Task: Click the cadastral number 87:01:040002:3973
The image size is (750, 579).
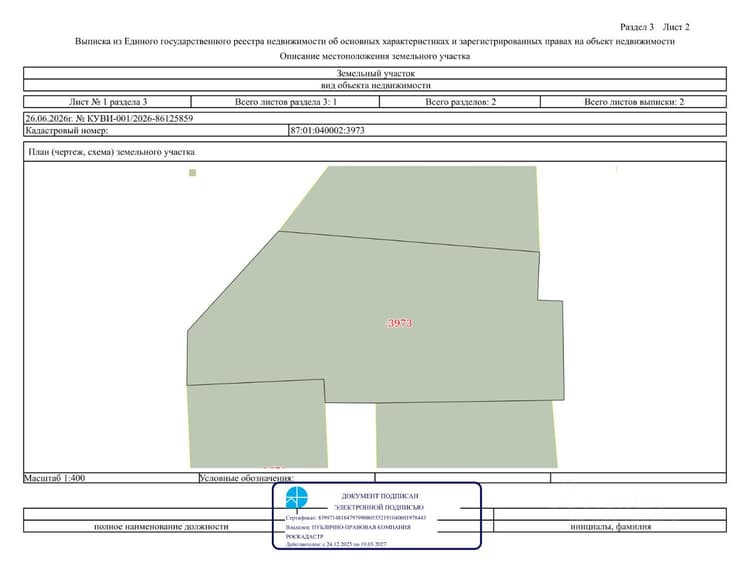Action: coord(327,130)
